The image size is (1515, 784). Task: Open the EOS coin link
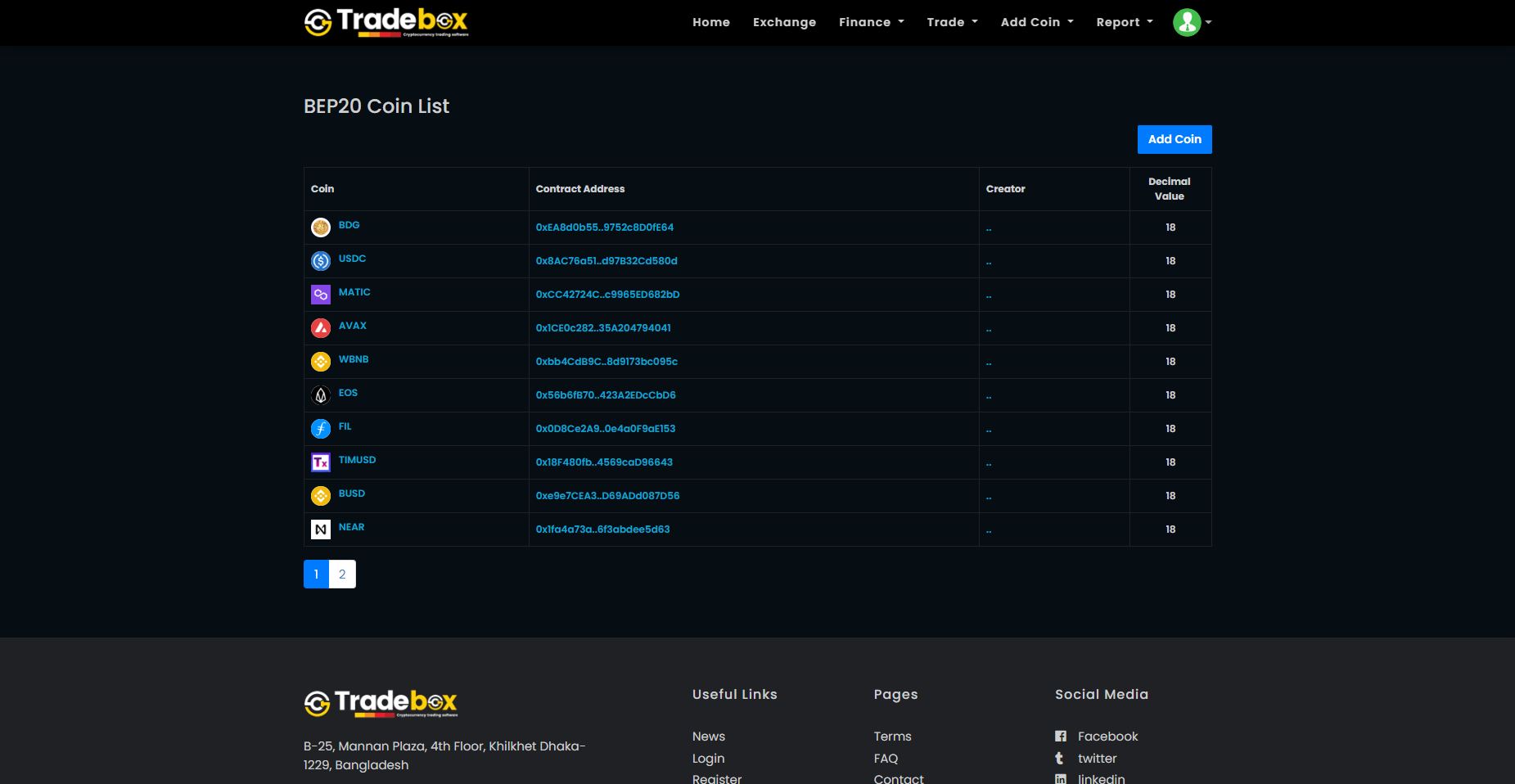click(x=348, y=393)
